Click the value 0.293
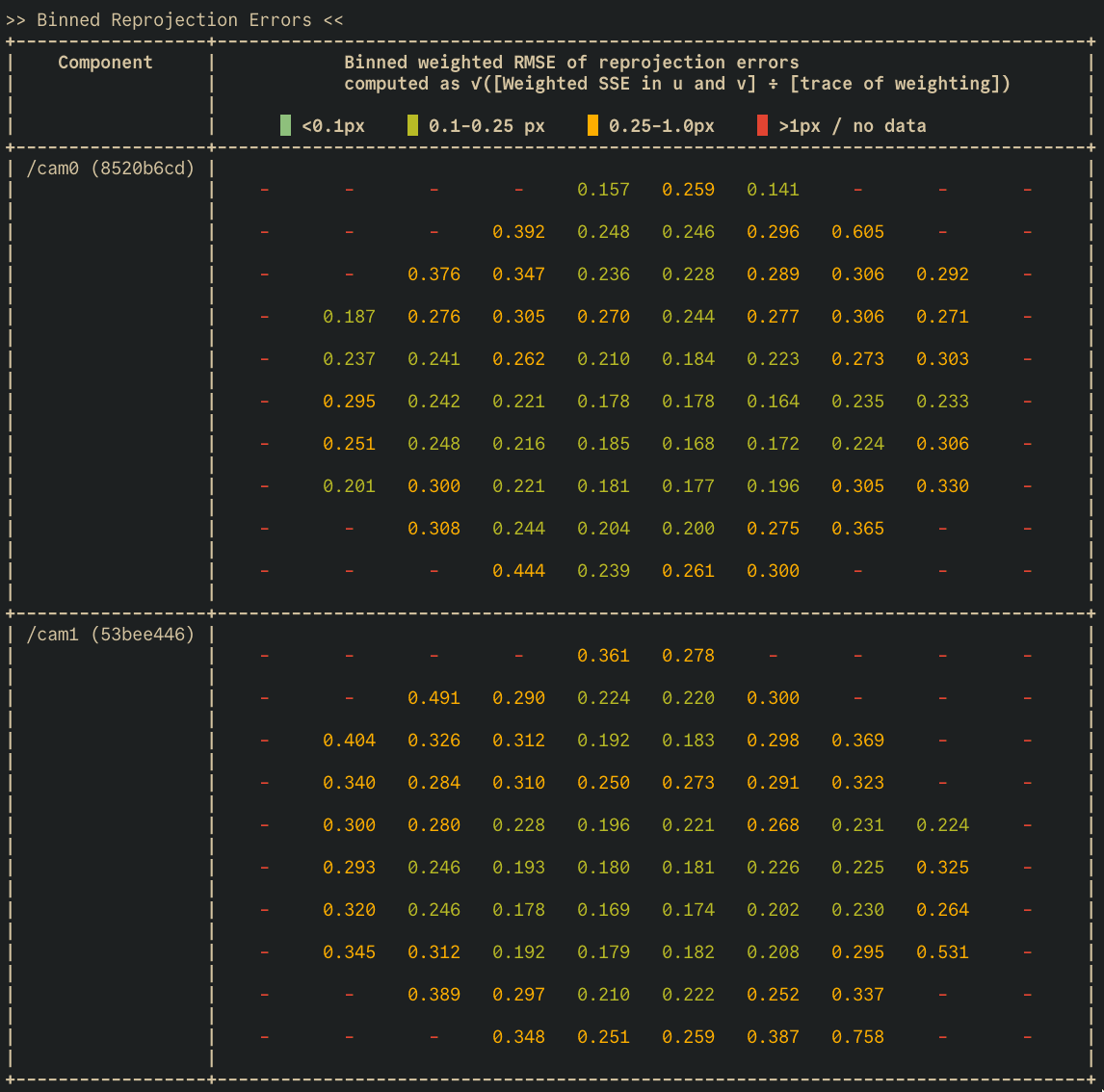 [350, 868]
